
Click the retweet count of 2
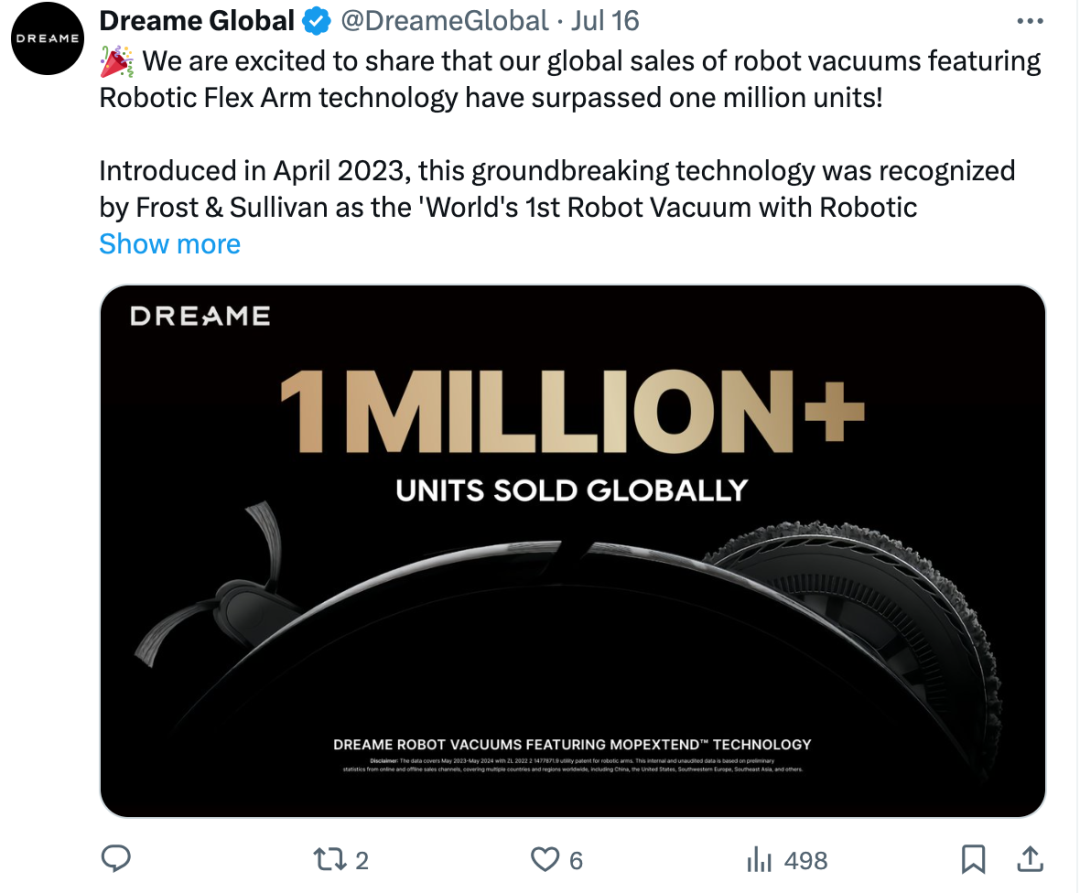pos(362,861)
